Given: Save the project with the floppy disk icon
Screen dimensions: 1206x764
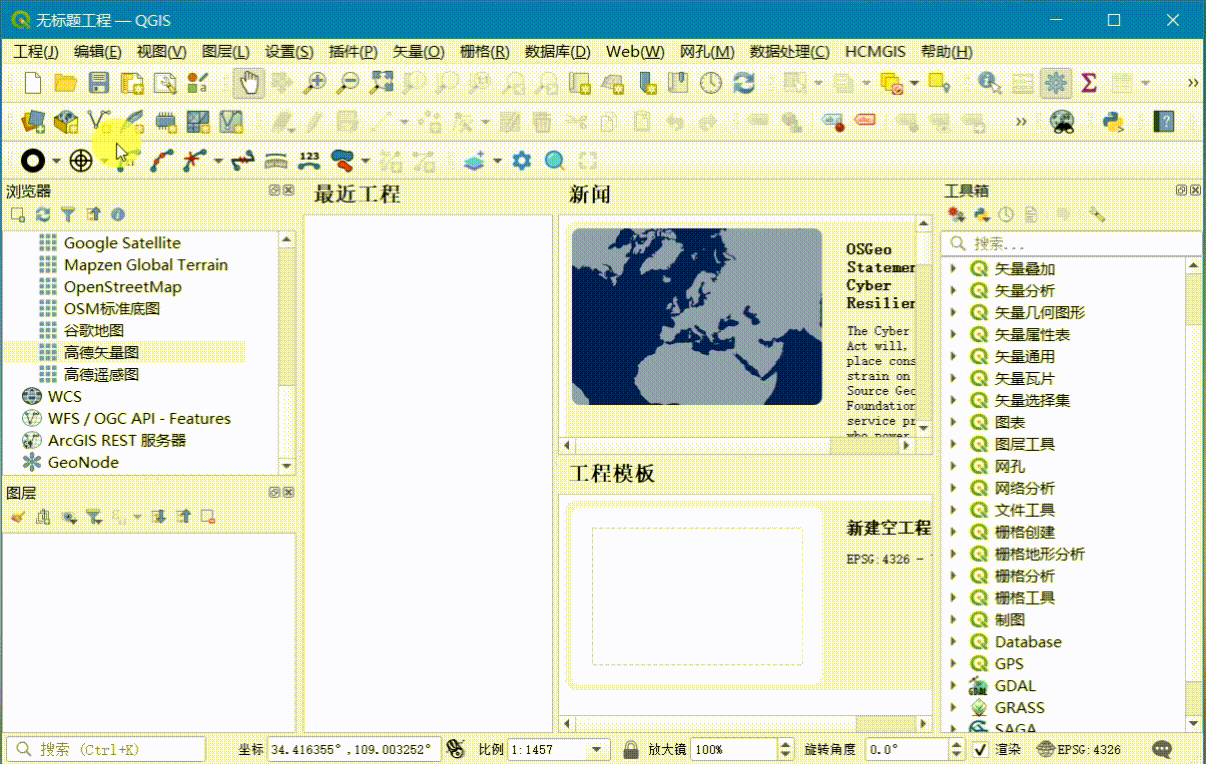Looking at the screenshot, I should (98, 83).
